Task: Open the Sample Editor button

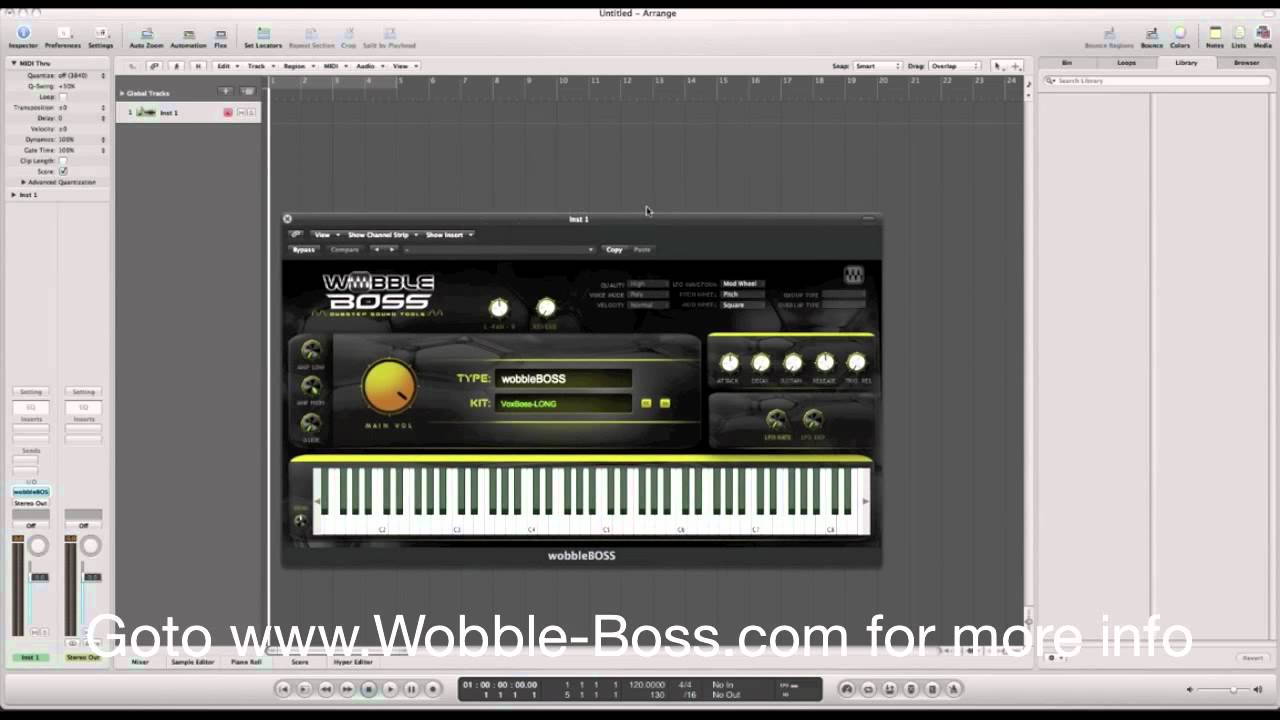Action: pos(192,662)
